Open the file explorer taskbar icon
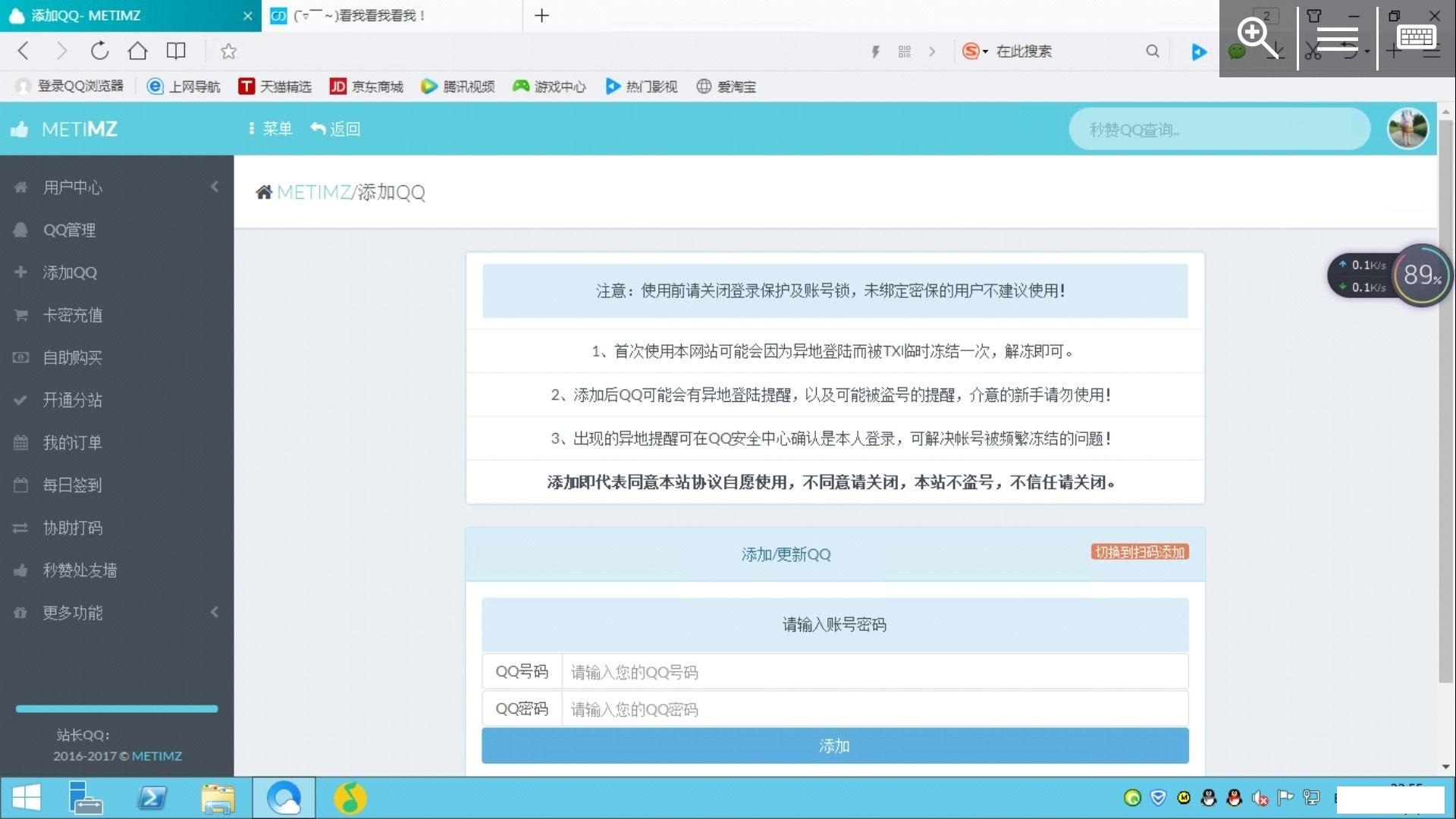 pyautogui.click(x=218, y=798)
